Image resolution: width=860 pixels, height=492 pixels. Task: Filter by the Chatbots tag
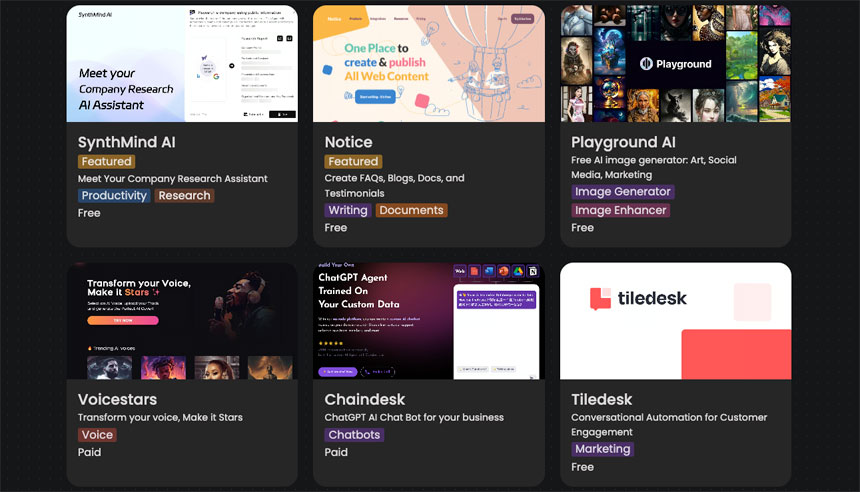point(354,435)
